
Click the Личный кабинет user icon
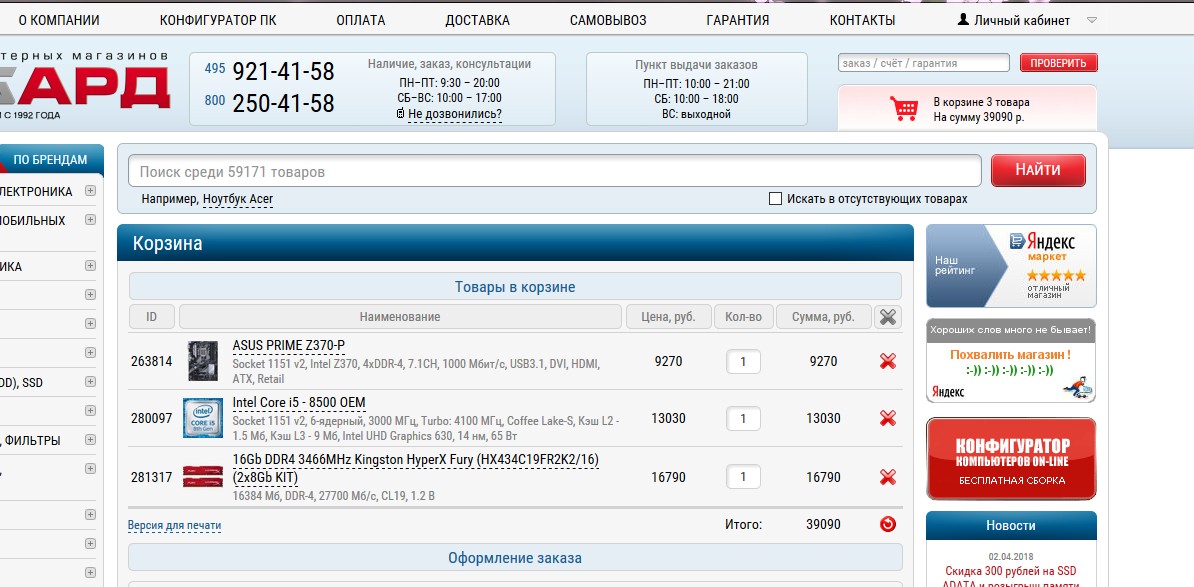click(963, 20)
